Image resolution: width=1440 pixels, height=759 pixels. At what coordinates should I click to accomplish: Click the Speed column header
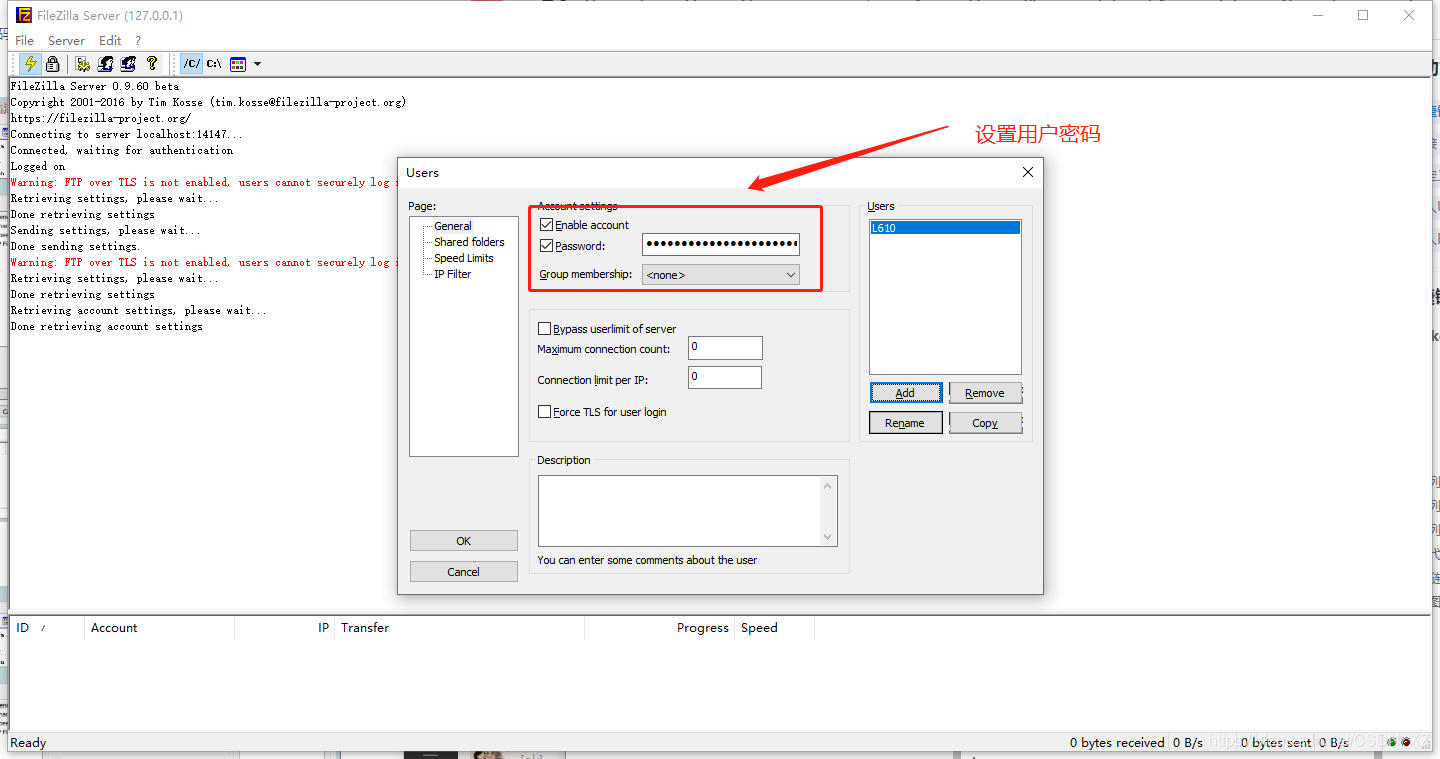tap(774, 628)
